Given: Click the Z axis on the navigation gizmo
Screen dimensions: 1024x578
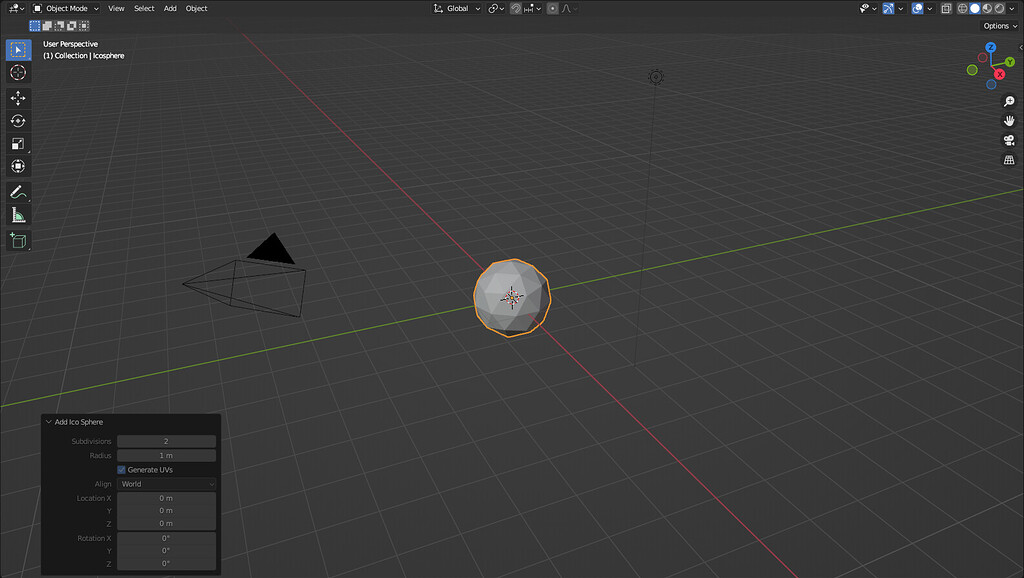Looking at the screenshot, I should [990, 47].
